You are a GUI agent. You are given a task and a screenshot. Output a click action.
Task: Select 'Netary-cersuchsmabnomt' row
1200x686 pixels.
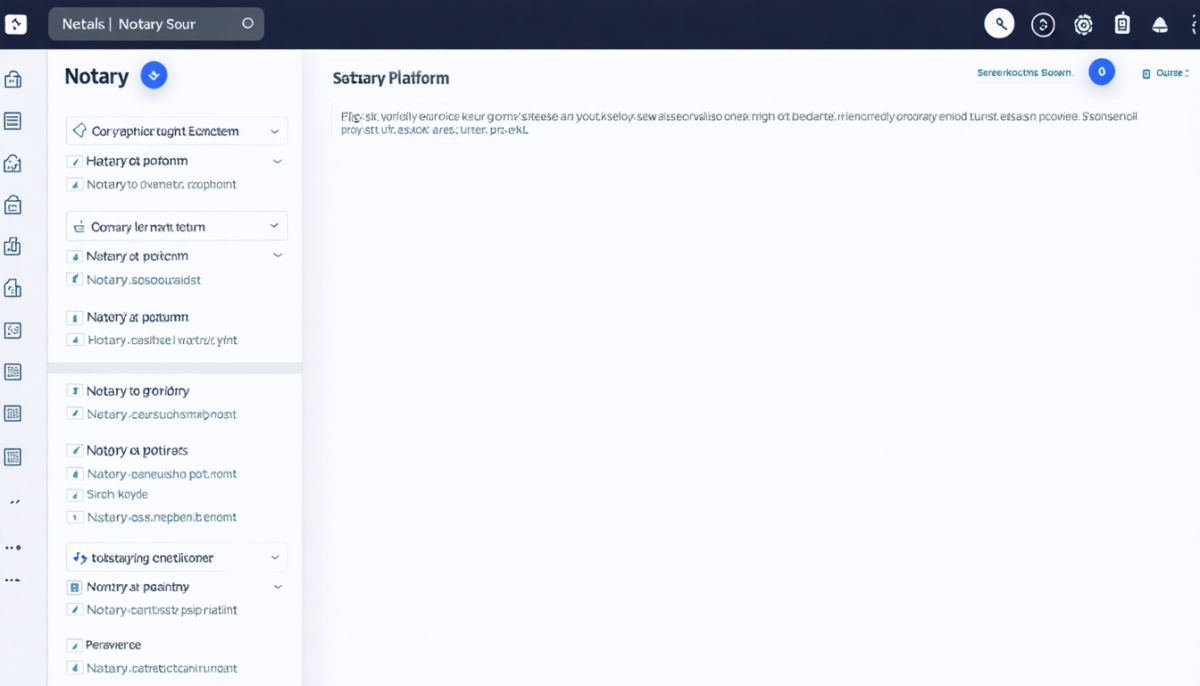(x=161, y=414)
